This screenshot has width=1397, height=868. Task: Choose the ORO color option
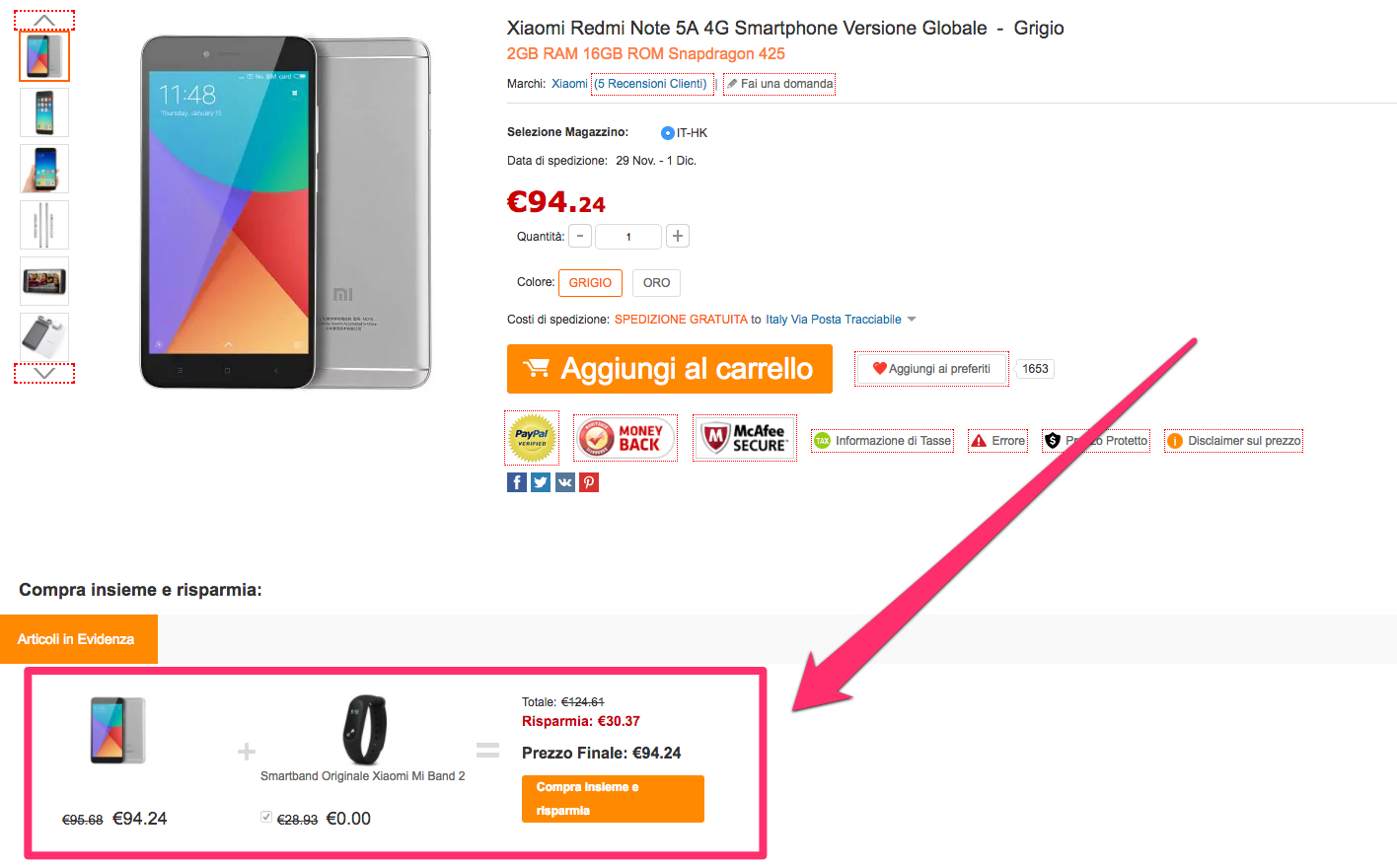tap(656, 283)
